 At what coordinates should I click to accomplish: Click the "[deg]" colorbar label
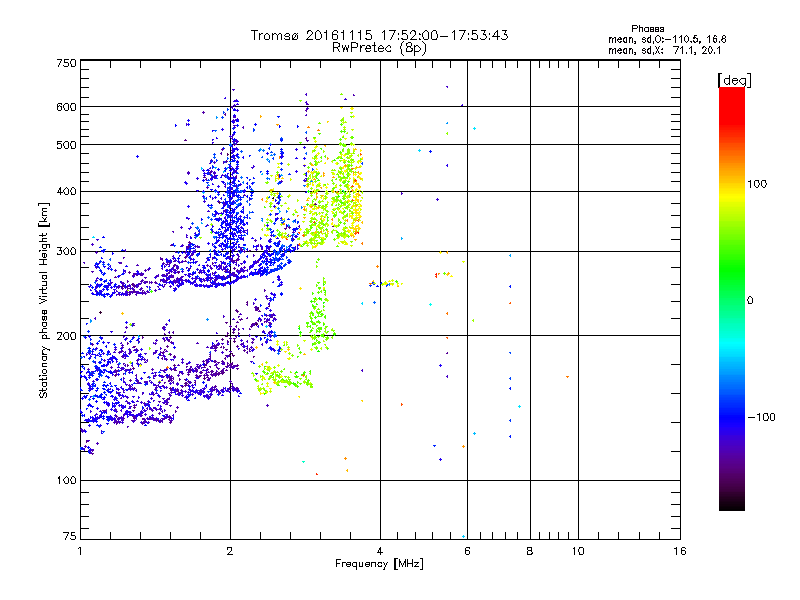coord(734,81)
